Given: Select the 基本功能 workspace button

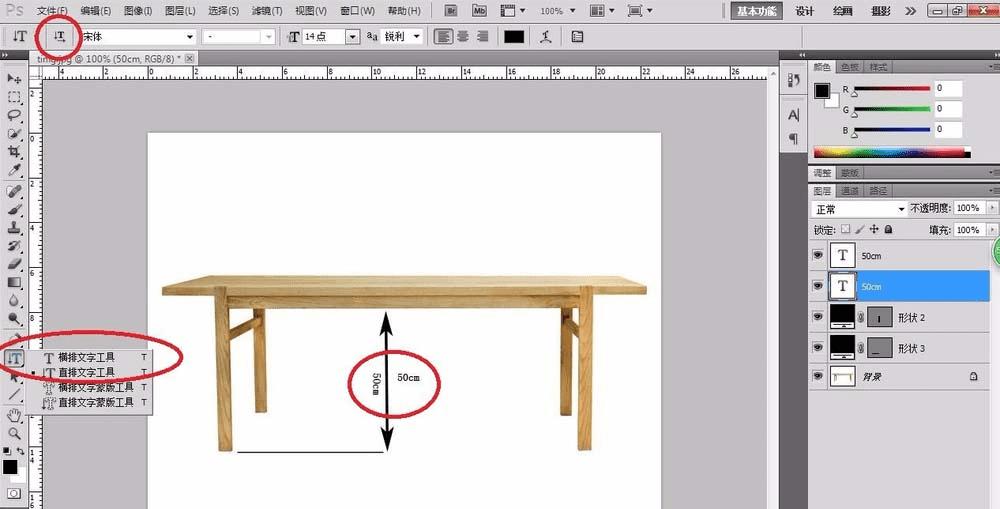Looking at the screenshot, I should pos(756,11).
